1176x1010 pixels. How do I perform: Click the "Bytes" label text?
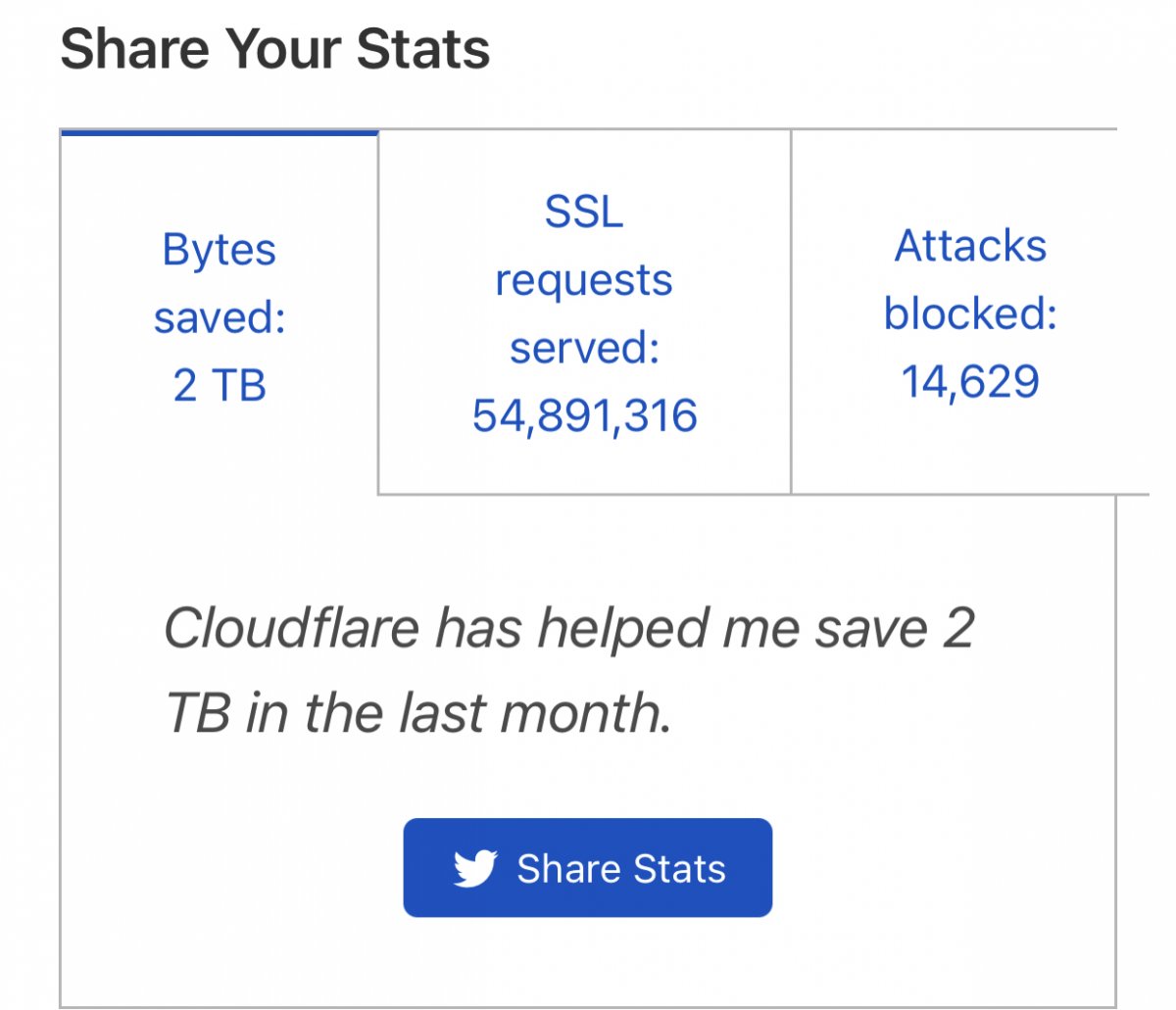point(220,249)
